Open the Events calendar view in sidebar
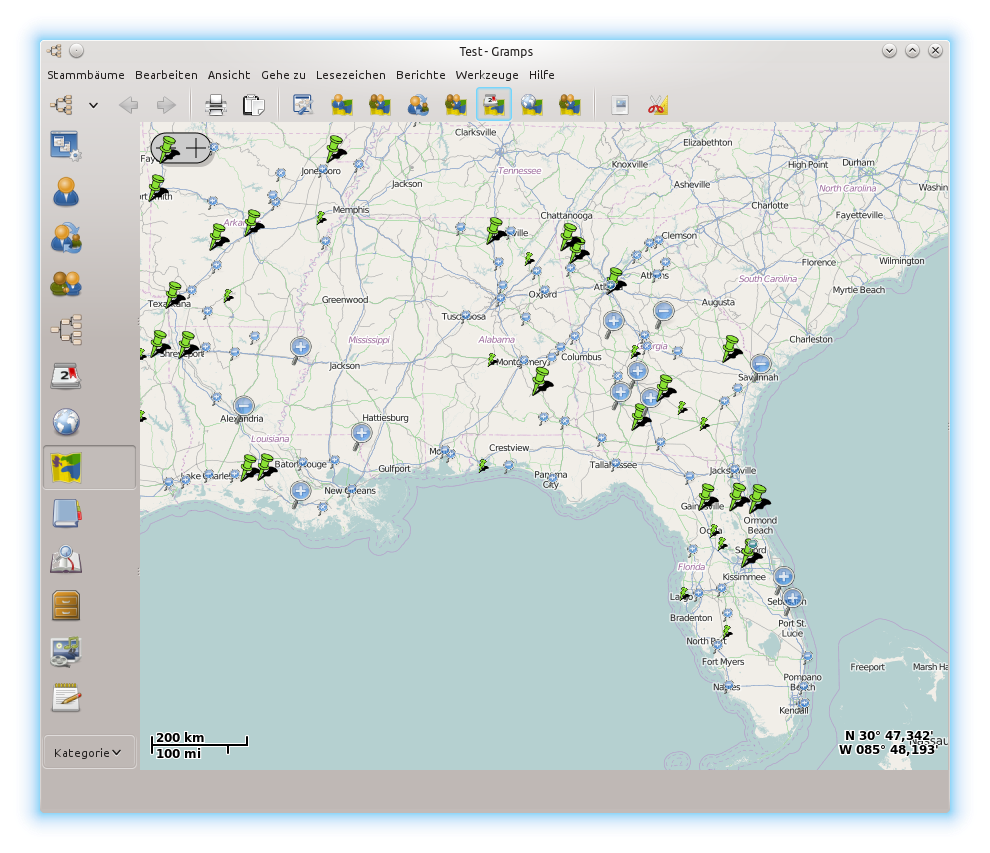990x853 pixels. 66,376
